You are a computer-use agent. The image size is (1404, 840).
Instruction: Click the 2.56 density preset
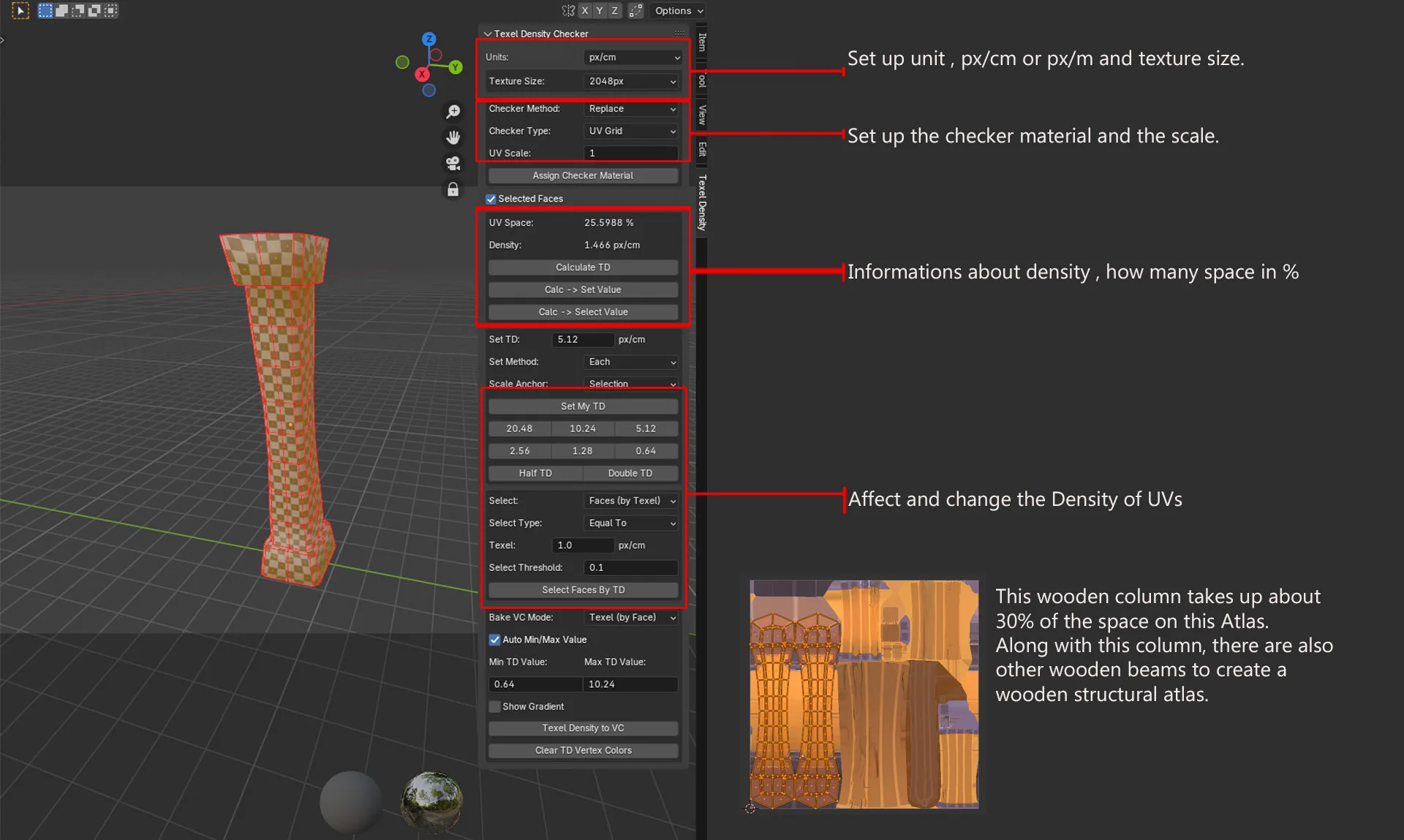tap(519, 451)
